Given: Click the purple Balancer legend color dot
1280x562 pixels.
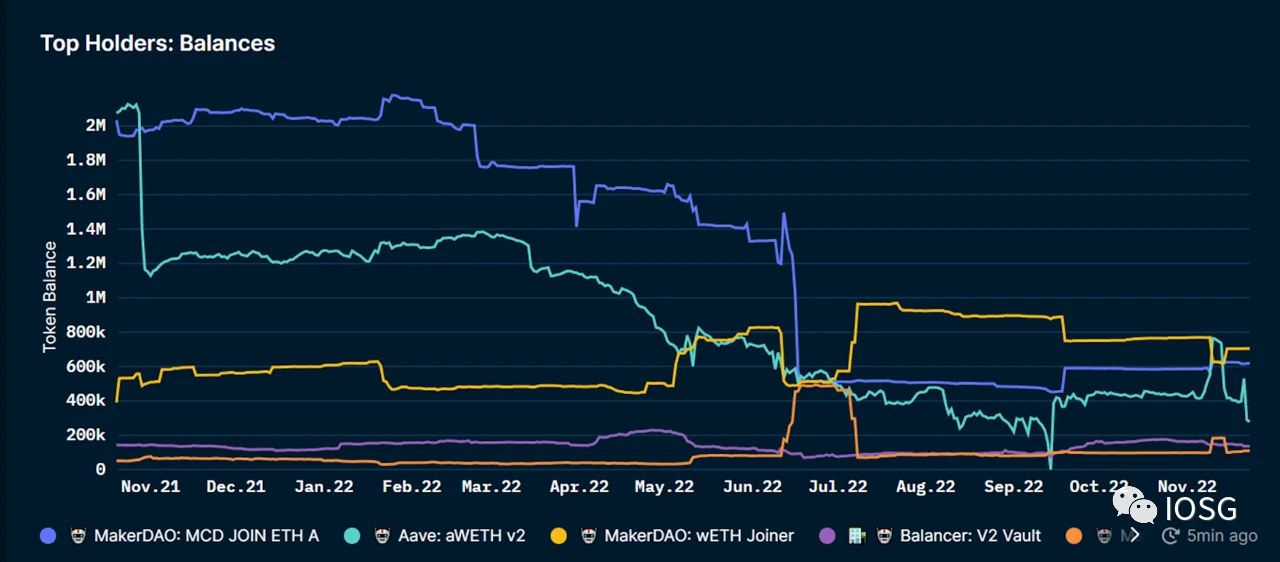Looking at the screenshot, I should [827, 536].
